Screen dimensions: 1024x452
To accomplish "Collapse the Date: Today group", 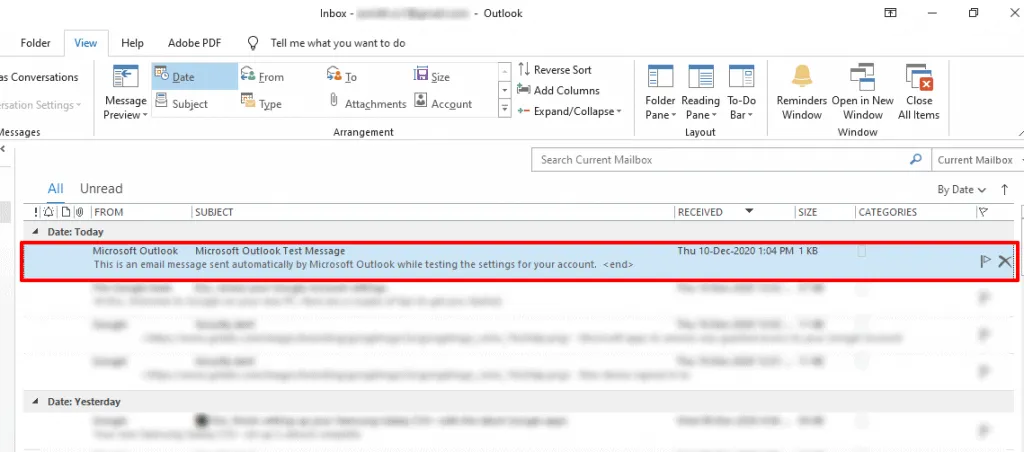I will (35, 232).
